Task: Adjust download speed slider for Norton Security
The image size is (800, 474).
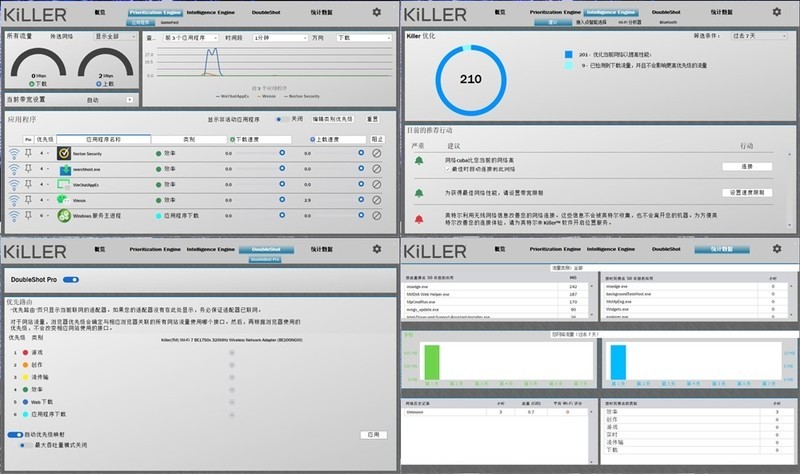Action: click(282, 153)
